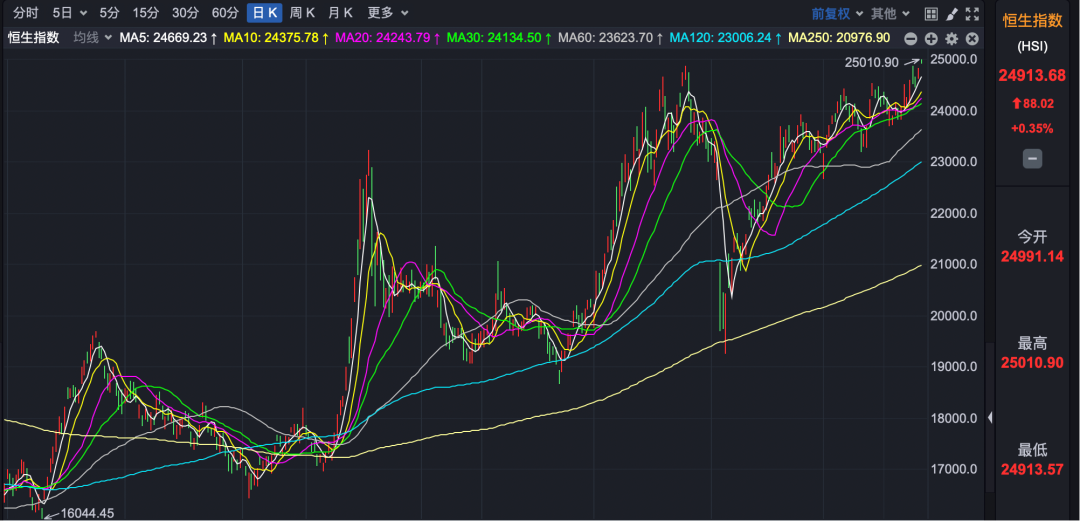The image size is (1080, 521).
Task: Toggle the MA5 line indicator label
Action: [169, 38]
